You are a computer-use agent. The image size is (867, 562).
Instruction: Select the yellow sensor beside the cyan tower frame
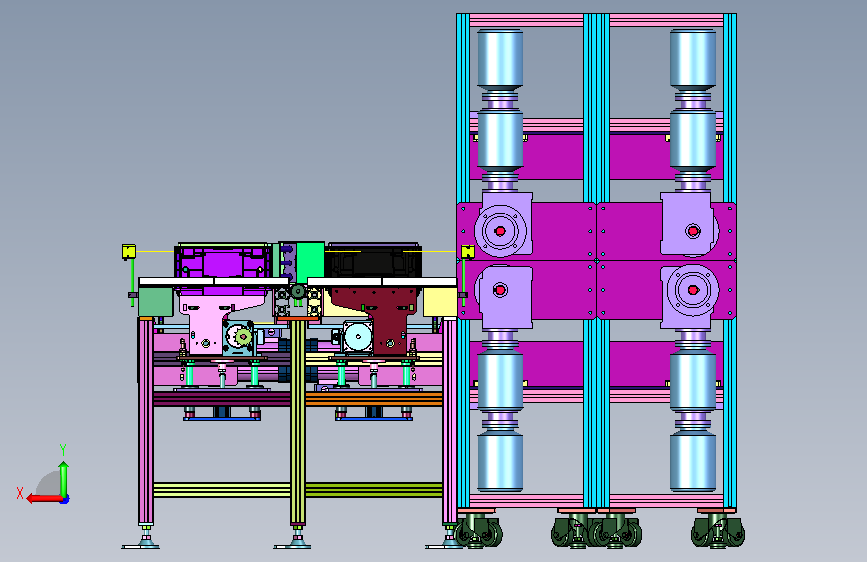click(468, 252)
